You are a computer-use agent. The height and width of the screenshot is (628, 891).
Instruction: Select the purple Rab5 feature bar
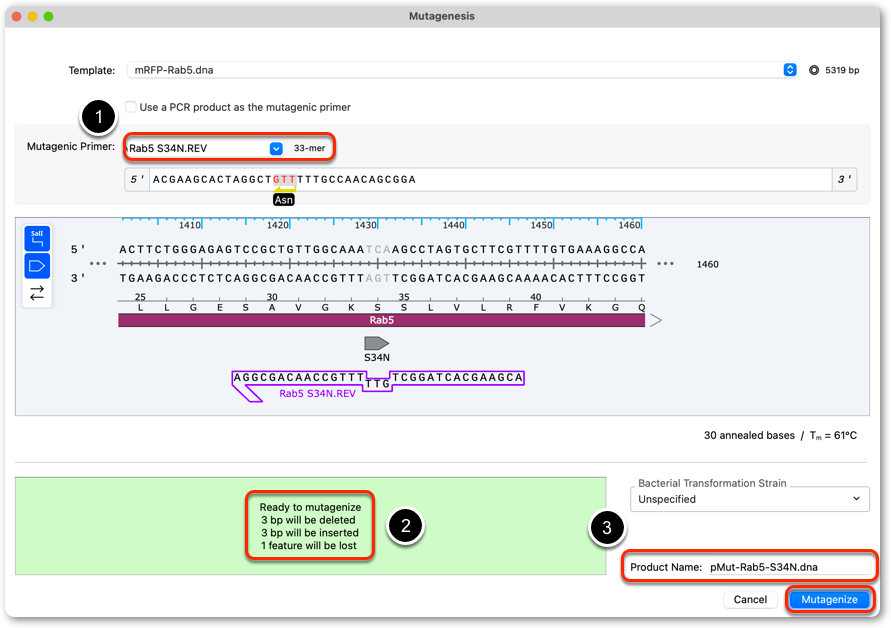[x=381, y=321]
